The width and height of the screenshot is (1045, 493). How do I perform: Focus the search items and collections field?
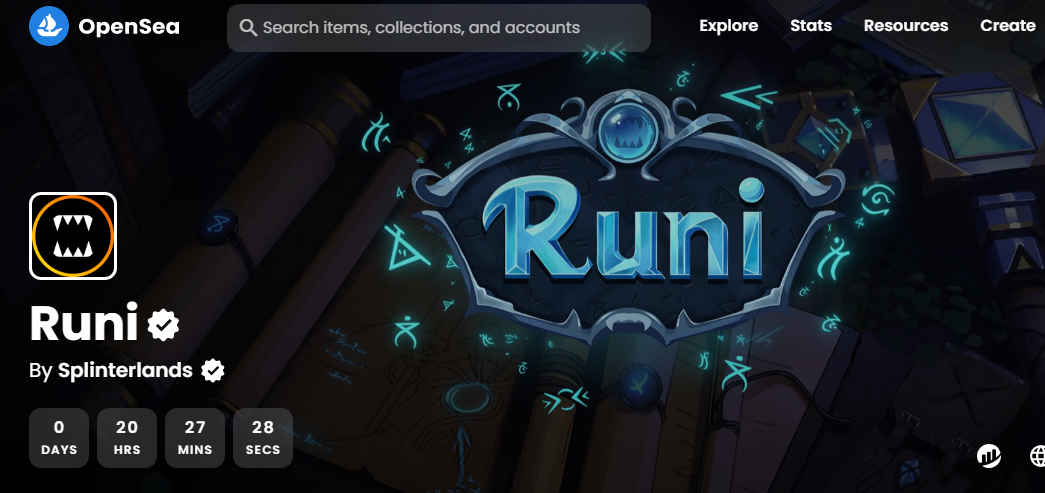click(x=439, y=28)
